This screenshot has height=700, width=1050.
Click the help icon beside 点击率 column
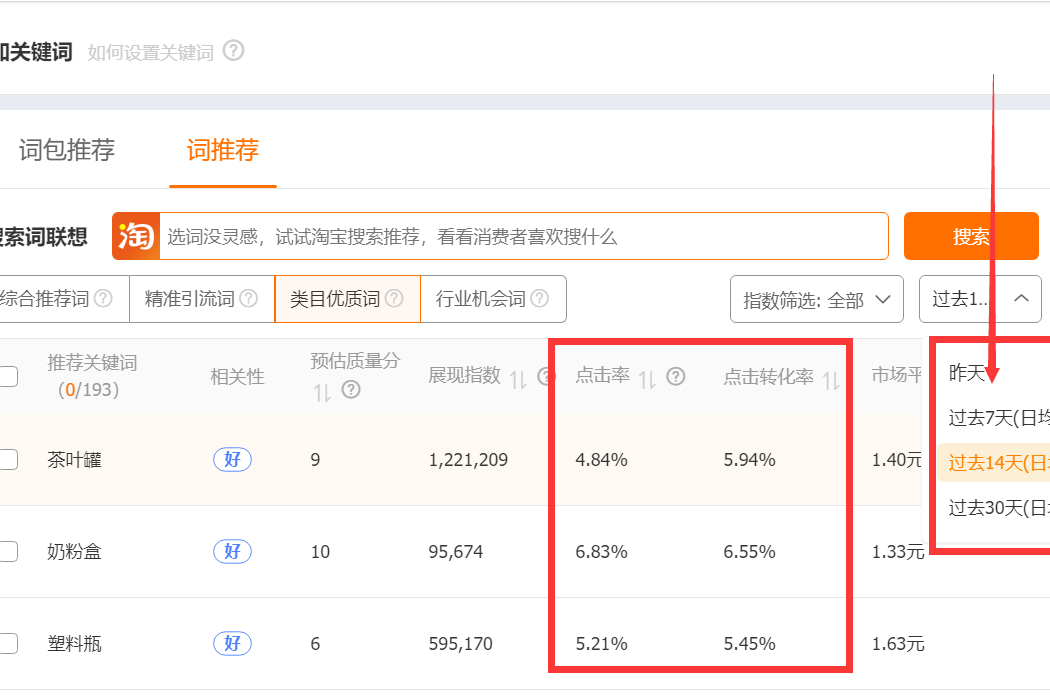coord(676,377)
